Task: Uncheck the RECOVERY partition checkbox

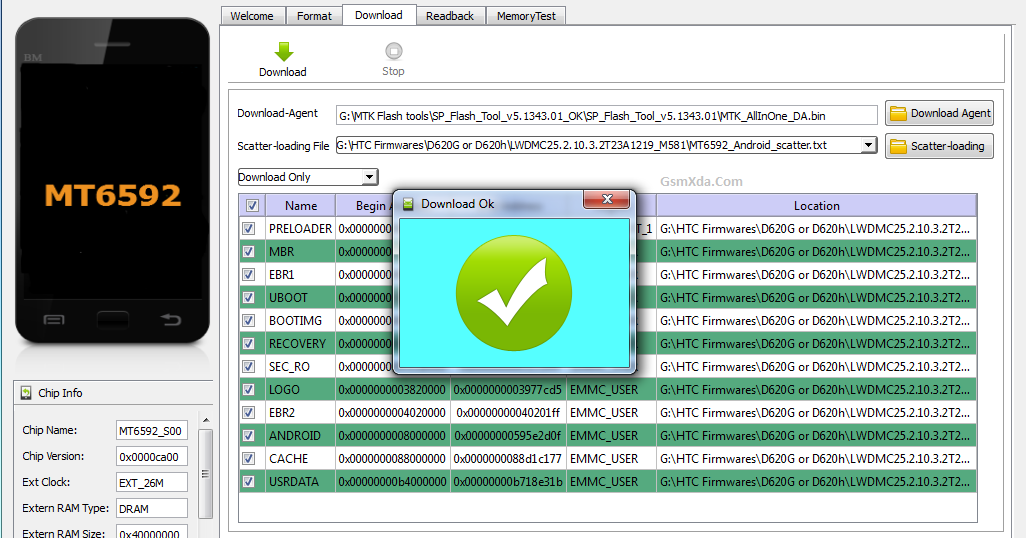Action: pyautogui.click(x=249, y=343)
